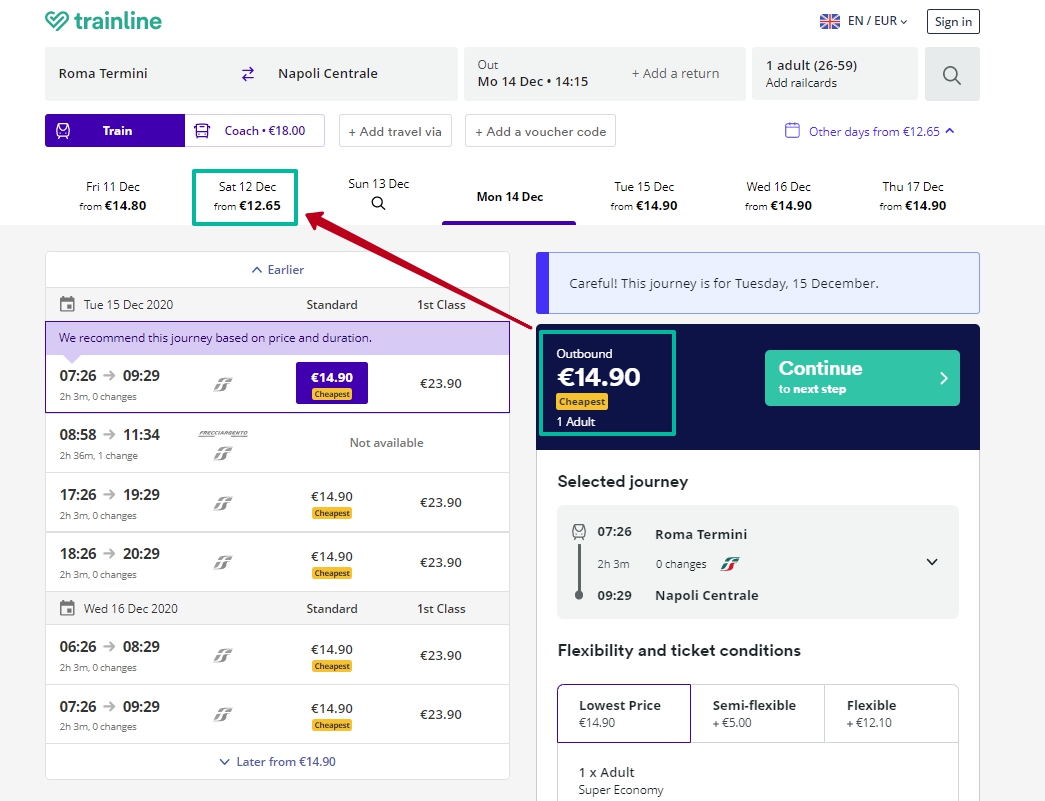Viewport: 1045px width, 801px height.
Task: Select the Train tab
Action: pyautogui.click(x=115, y=131)
